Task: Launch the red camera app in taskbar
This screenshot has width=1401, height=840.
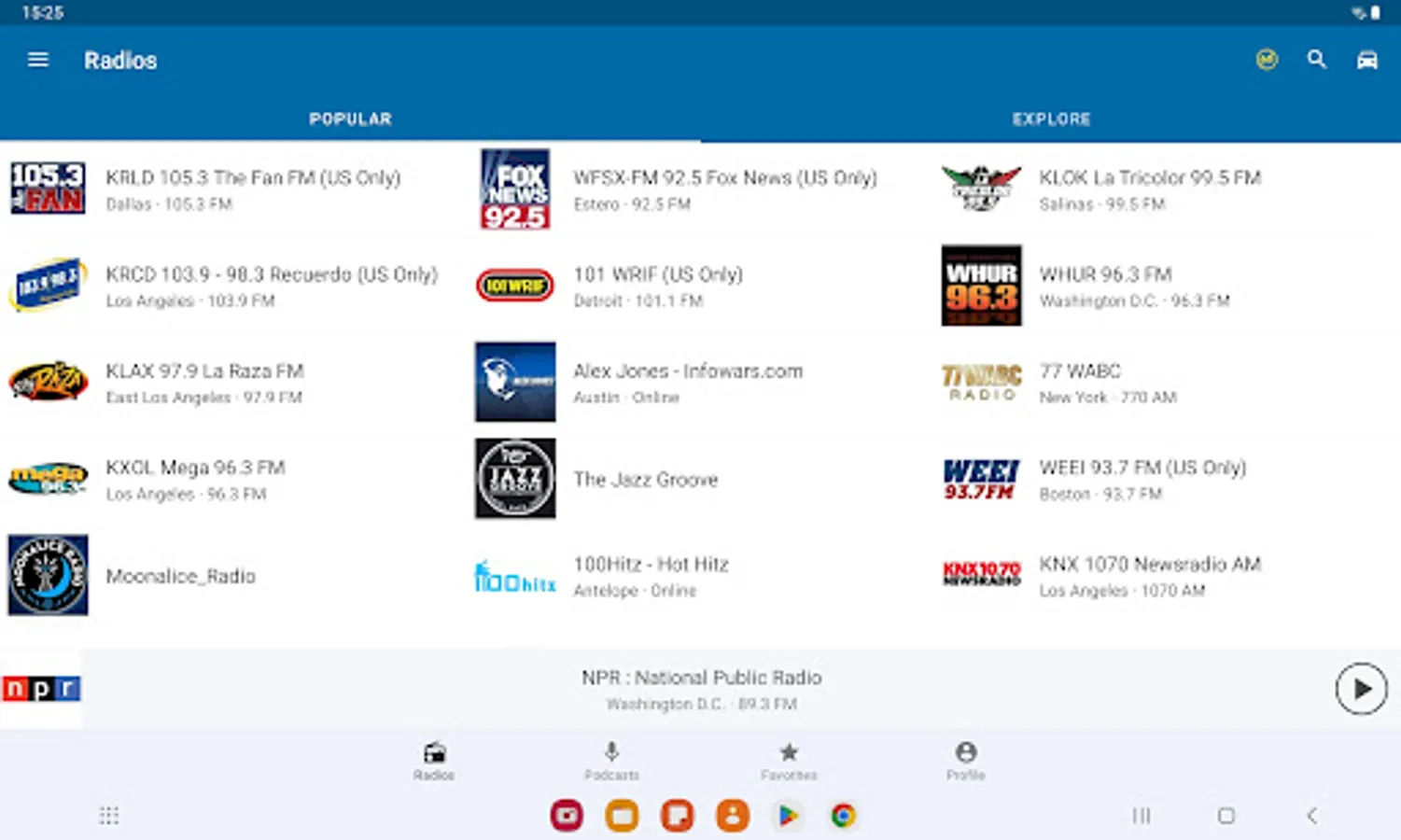Action: (567, 816)
